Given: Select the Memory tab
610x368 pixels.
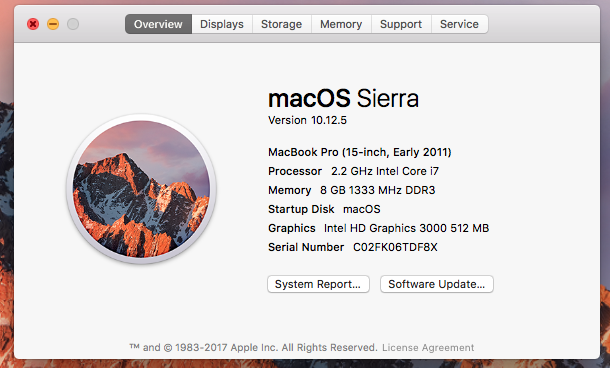Looking at the screenshot, I should (x=341, y=24).
